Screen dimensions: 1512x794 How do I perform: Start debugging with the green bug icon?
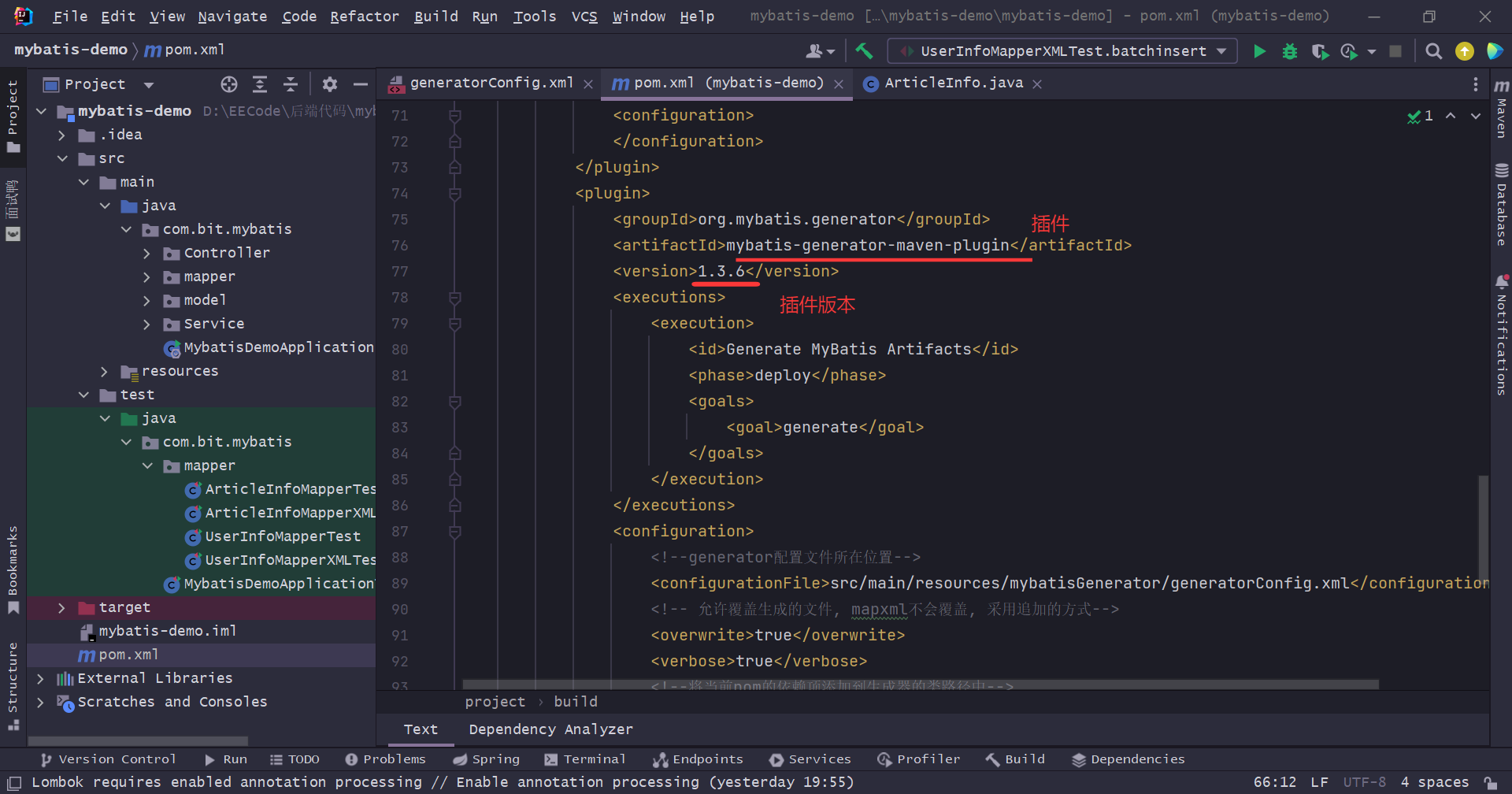coord(1290,51)
